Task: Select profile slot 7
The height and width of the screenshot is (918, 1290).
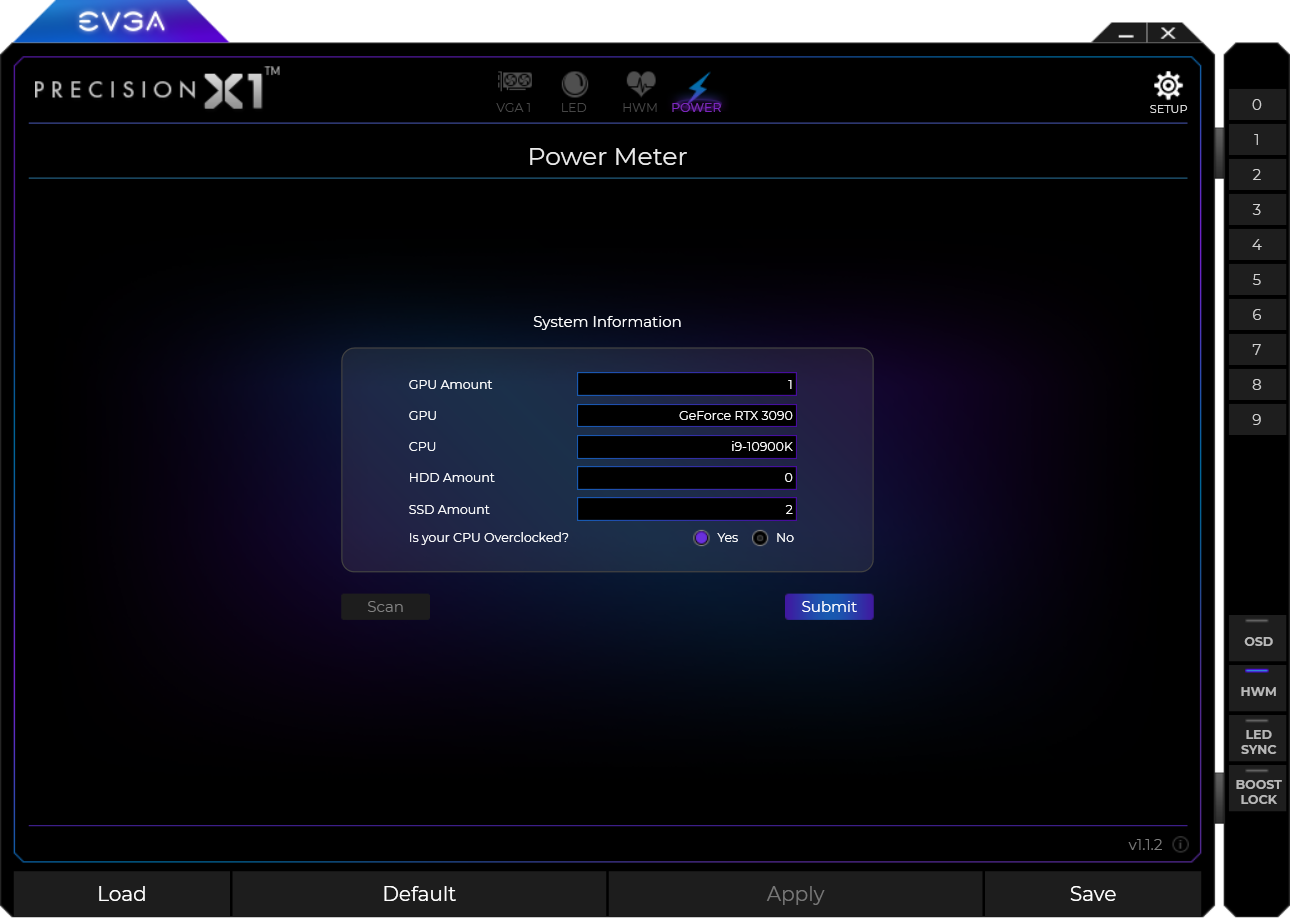Action: (1257, 350)
